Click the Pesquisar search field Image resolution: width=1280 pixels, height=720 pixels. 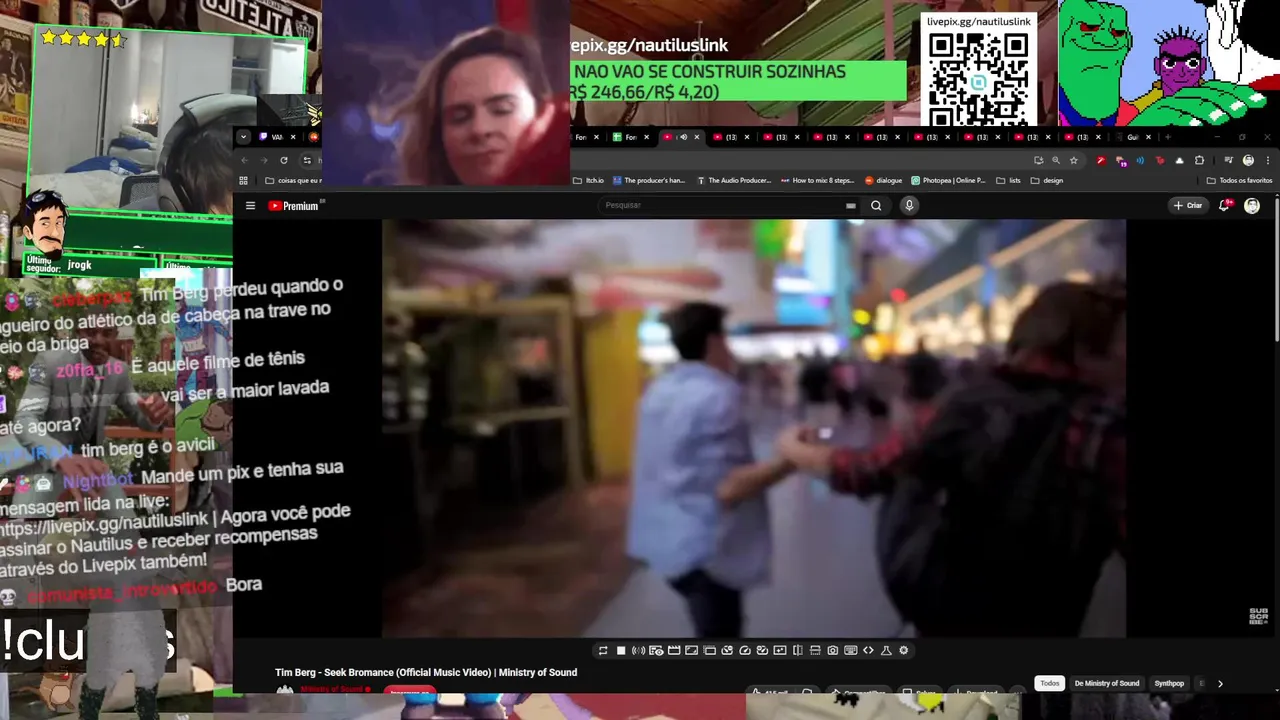(x=720, y=205)
